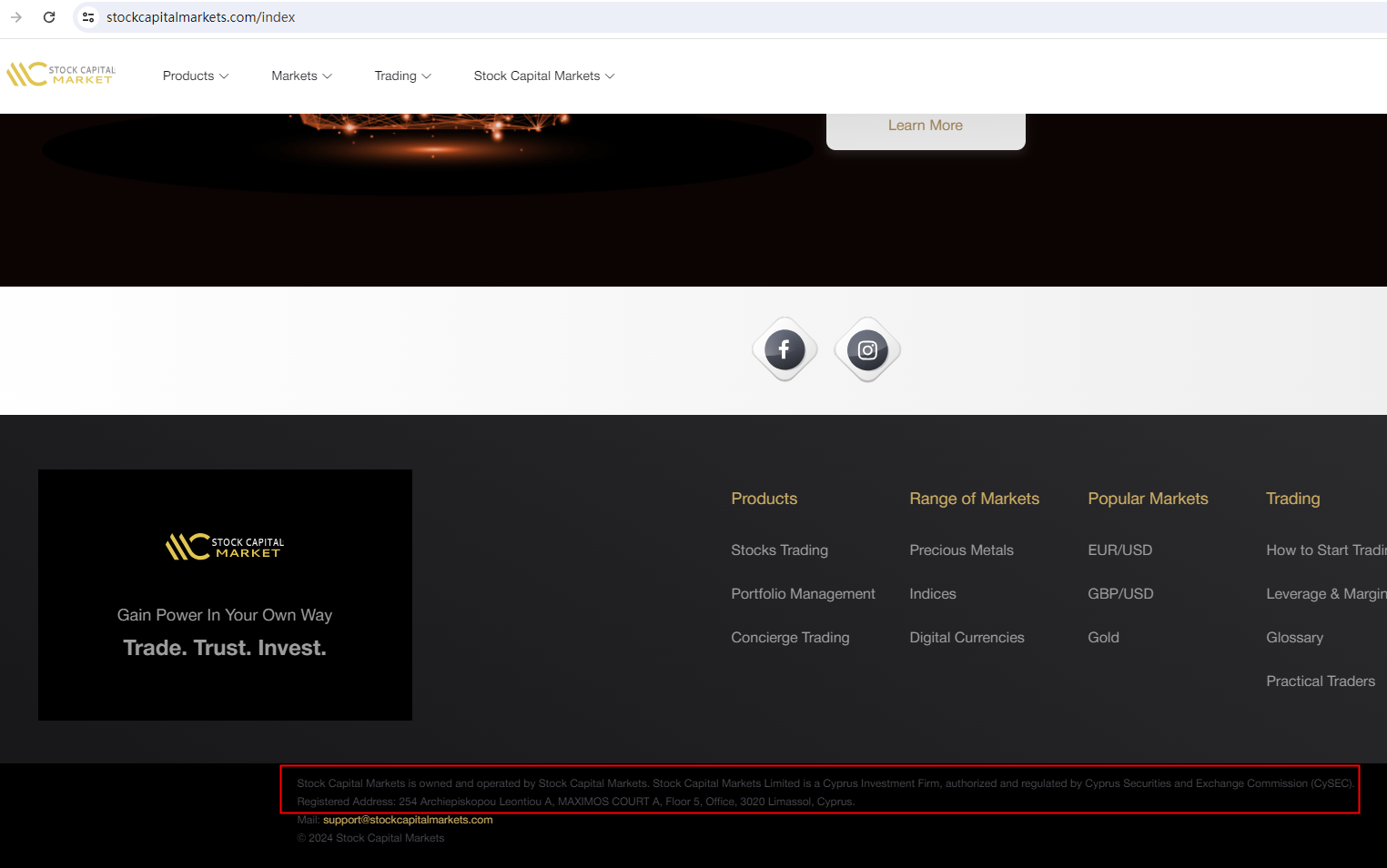Image resolution: width=1387 pixels, height=868 pixels.
Task: Visit Digital Currencies footer link
Action: (967, 638)
